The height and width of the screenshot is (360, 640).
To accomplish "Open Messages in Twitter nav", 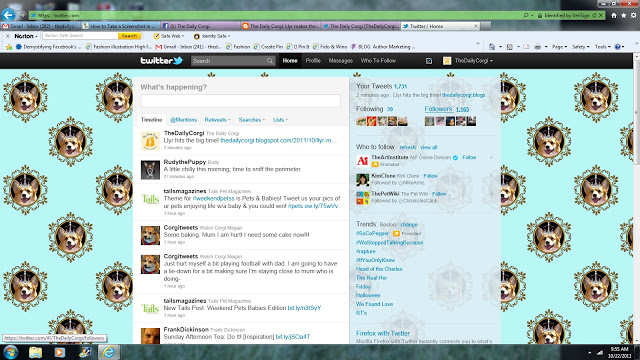I will coord(340,60).
